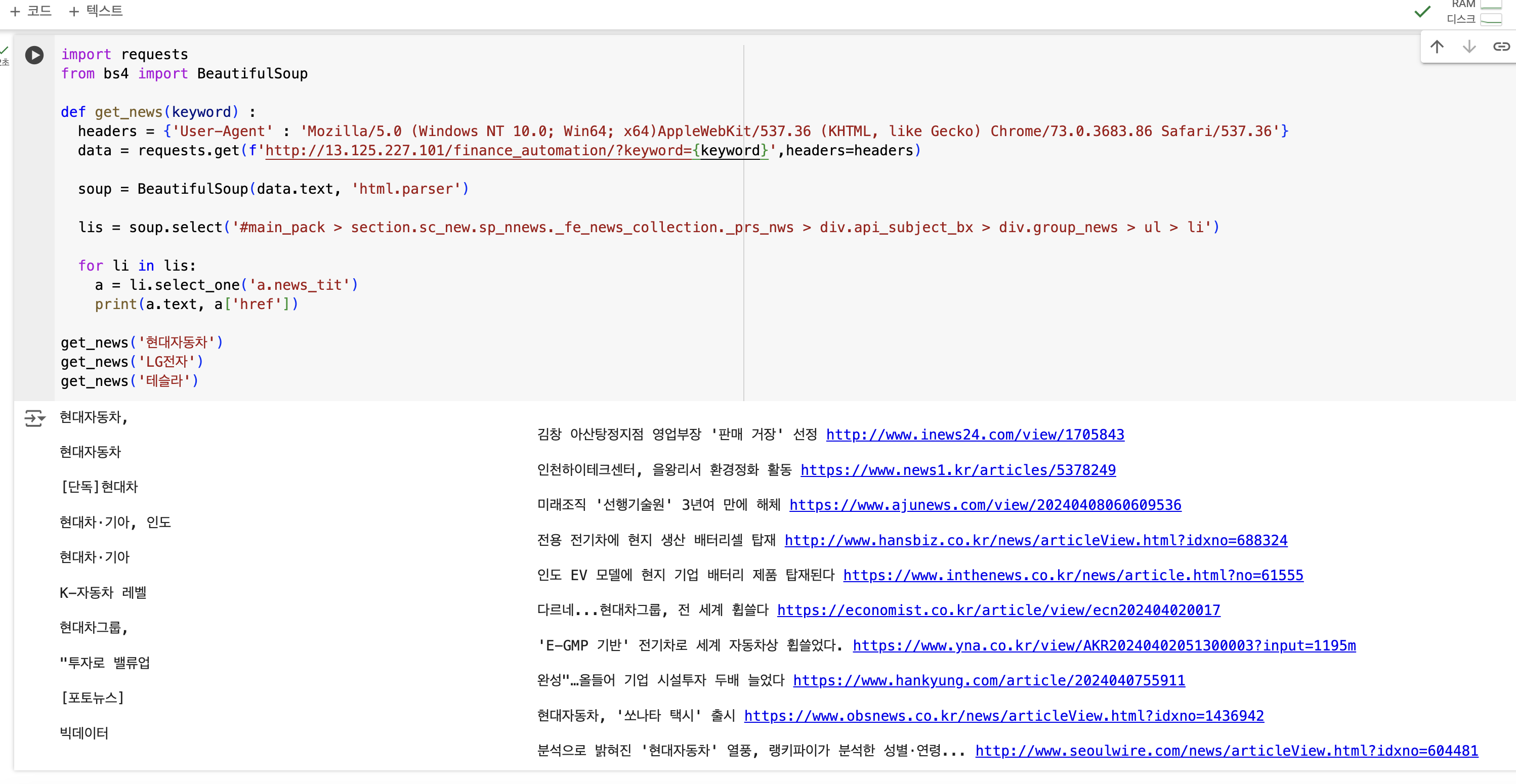
Task: Click the li.select_one('a.news_tit') line
Action: click(227, 285)
